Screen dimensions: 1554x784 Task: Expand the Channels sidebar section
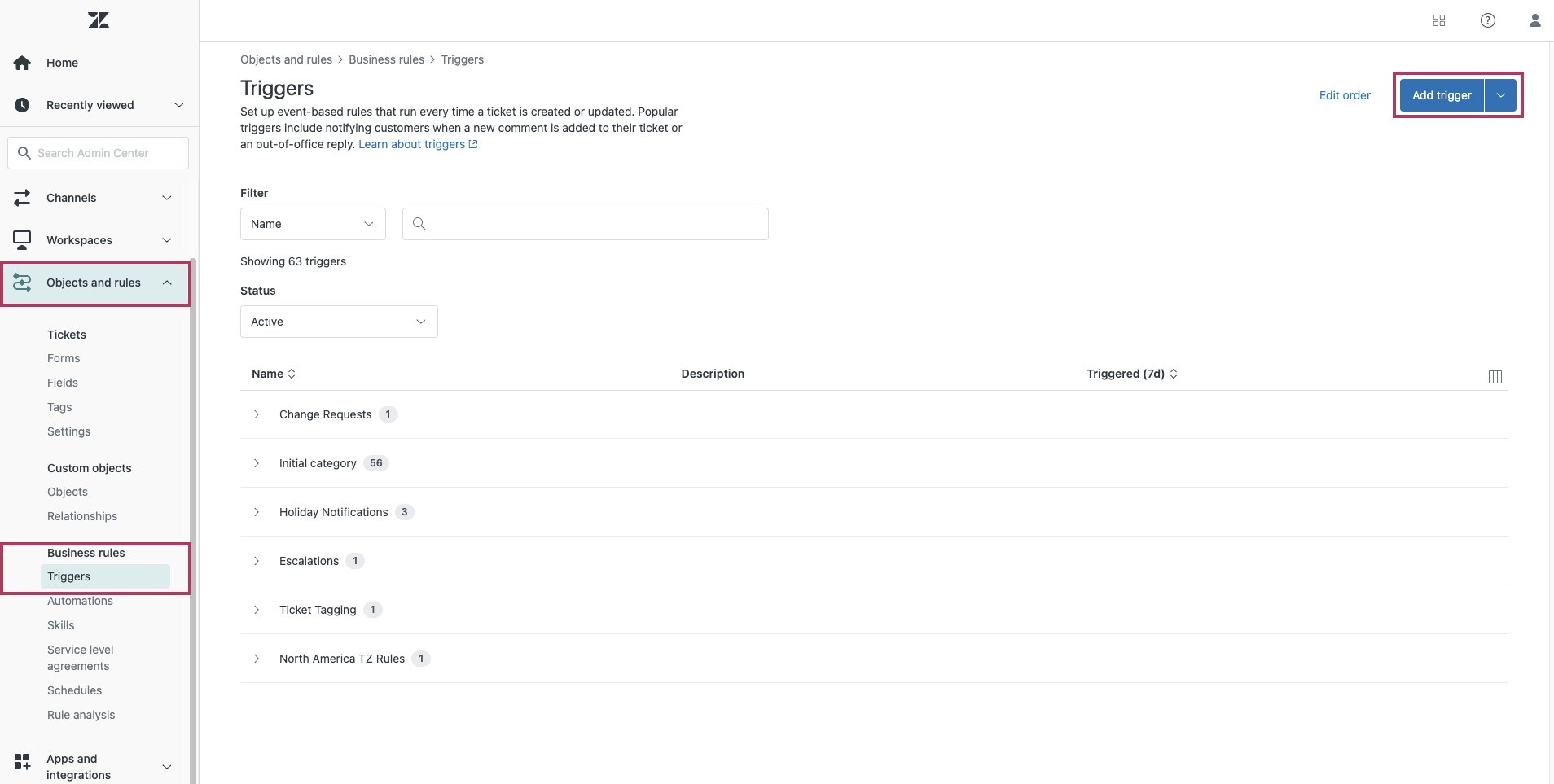tap(167, 198)
